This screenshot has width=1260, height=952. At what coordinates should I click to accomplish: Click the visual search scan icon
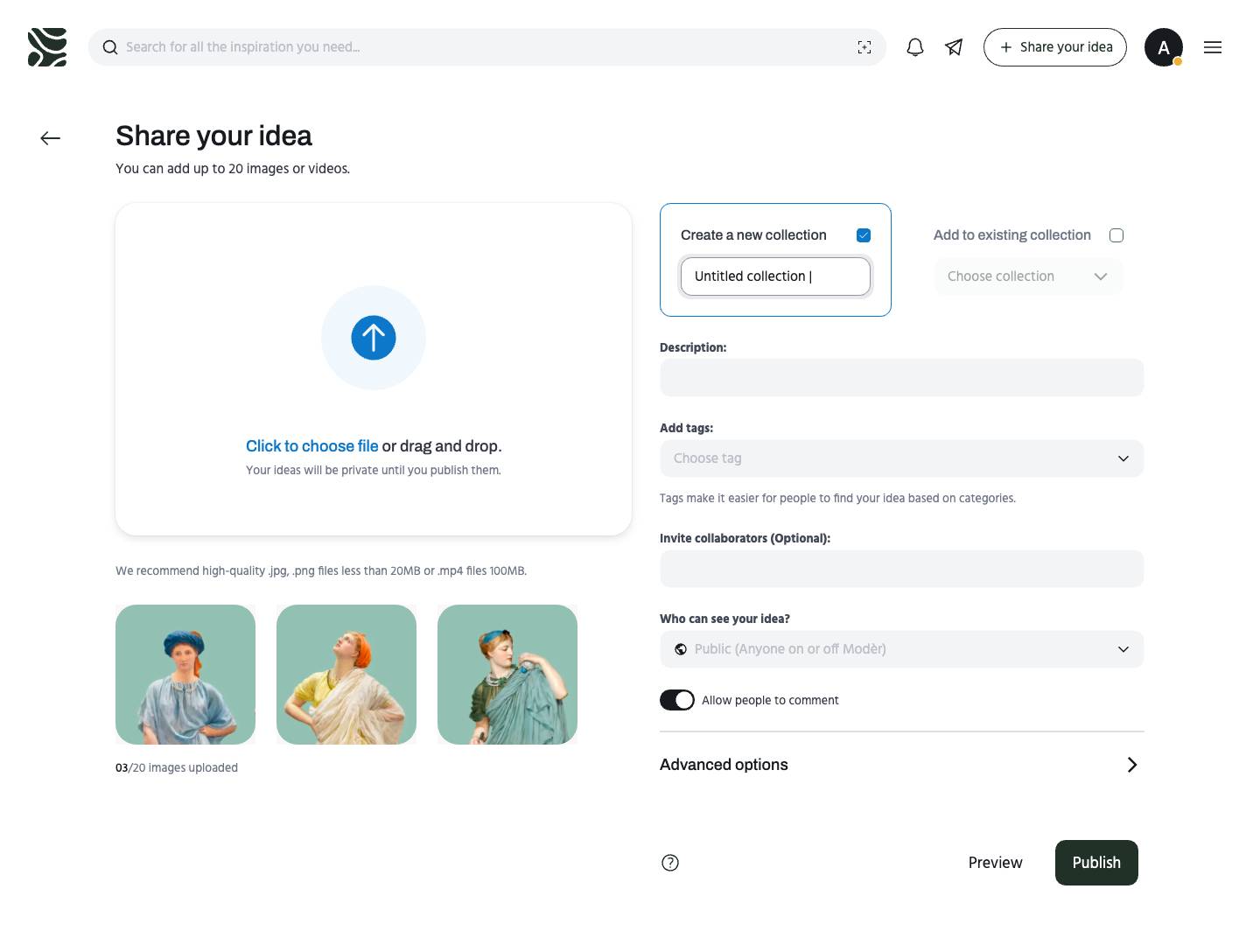click(x=864, y=47)
